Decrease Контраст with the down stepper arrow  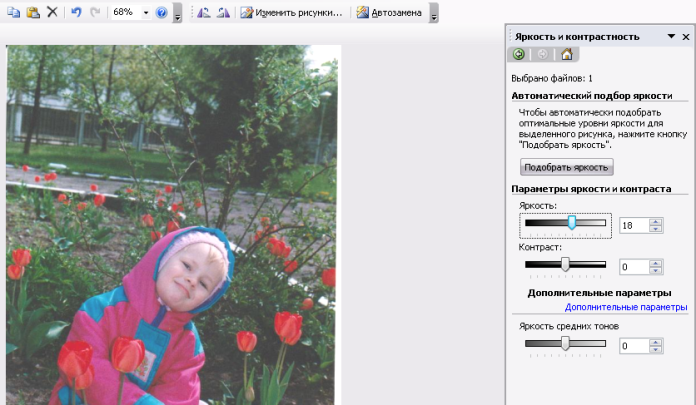coord(656,270)
